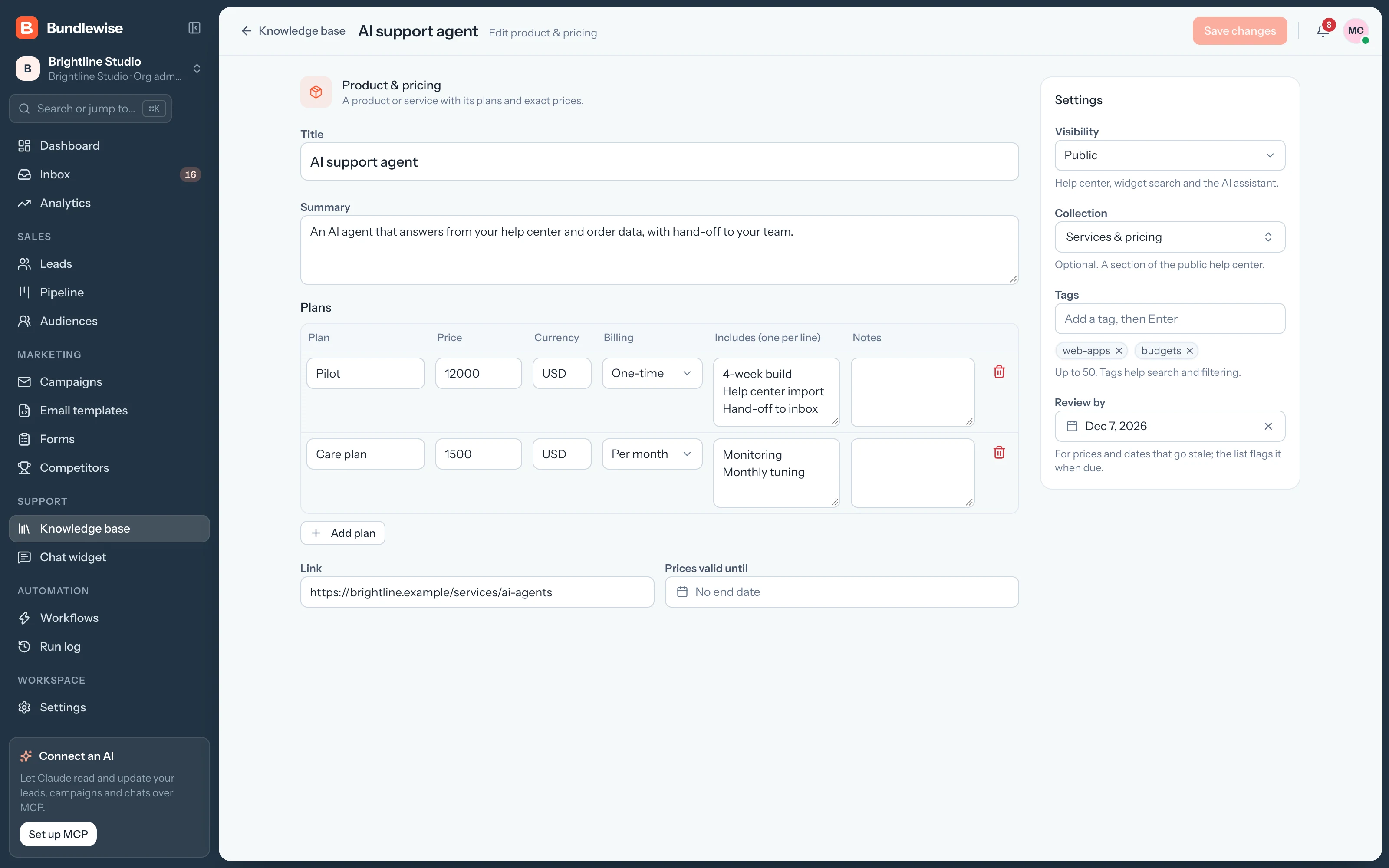
Task: Click the Bundlewise logo icon
Action: (x=27, y=28)
